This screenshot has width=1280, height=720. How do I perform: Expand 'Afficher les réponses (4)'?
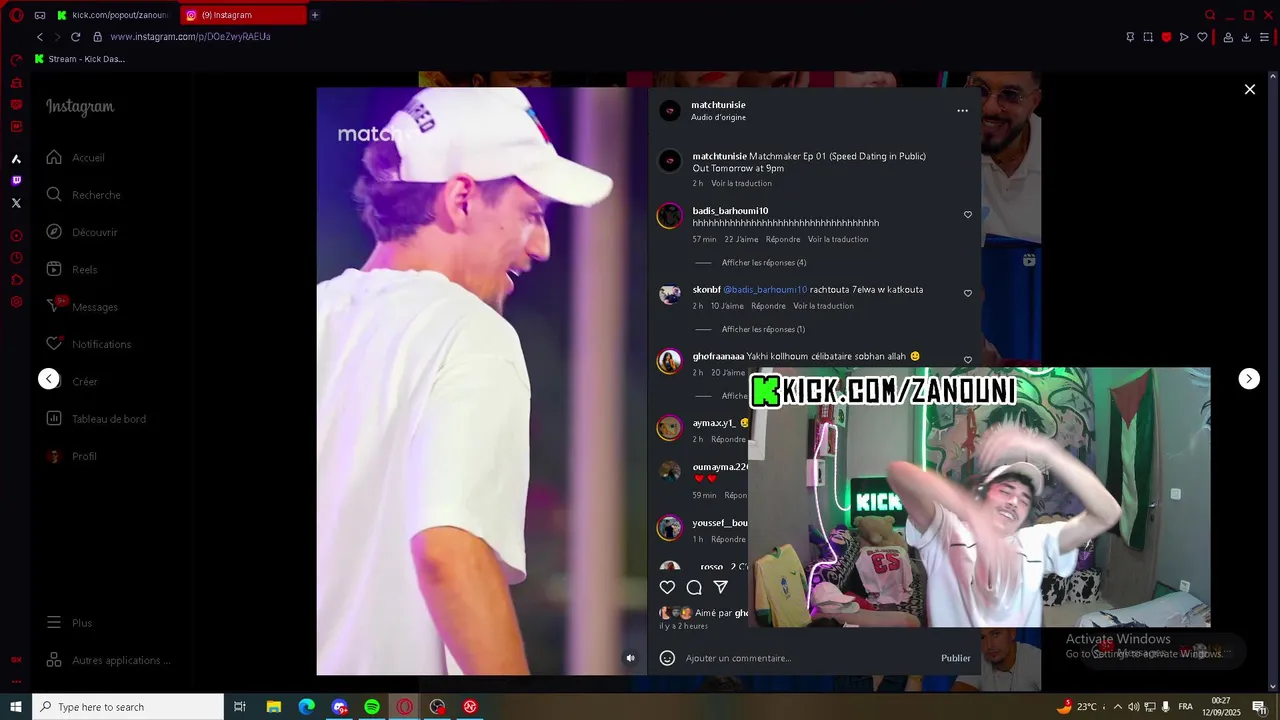(764, 263)
